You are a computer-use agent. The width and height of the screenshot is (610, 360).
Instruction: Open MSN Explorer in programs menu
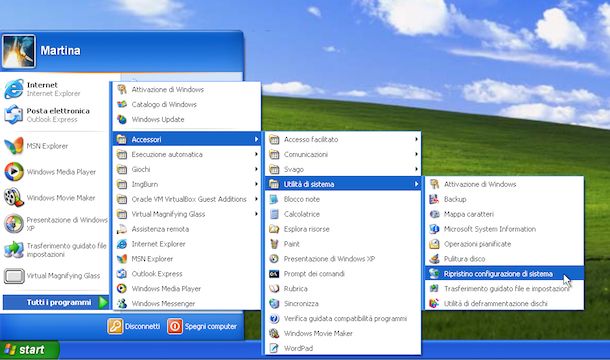187,259
